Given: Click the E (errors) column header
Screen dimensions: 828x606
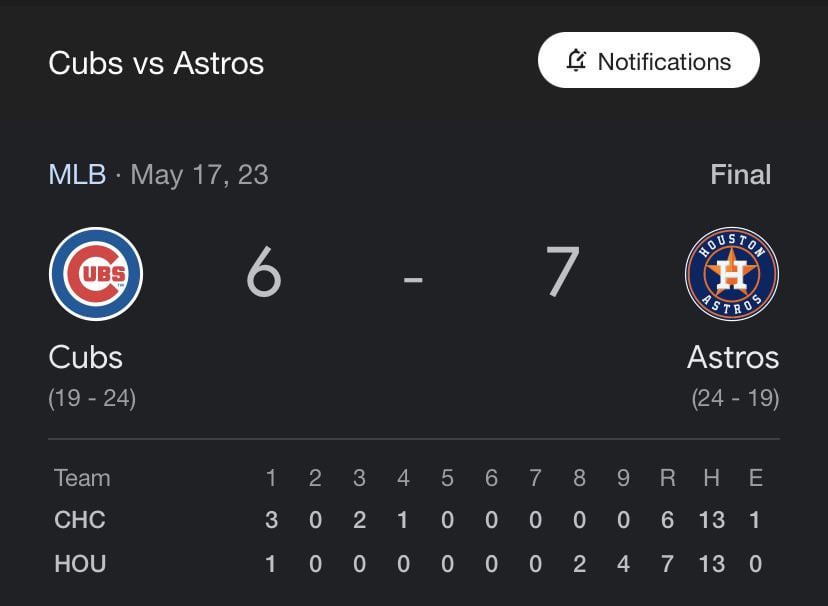Looking at the screenshot, I should pos(755,478).
